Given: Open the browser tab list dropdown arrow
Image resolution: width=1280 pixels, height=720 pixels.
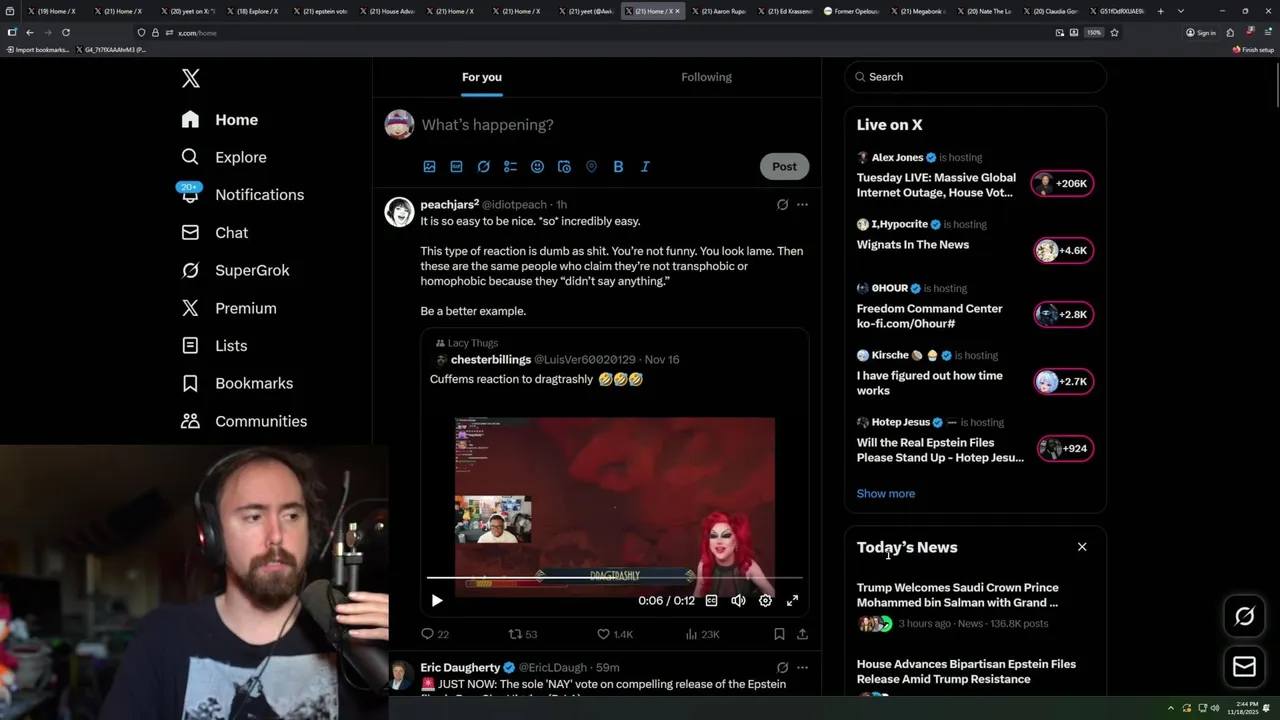Looking at the screenshot, I should point(1181,11).
